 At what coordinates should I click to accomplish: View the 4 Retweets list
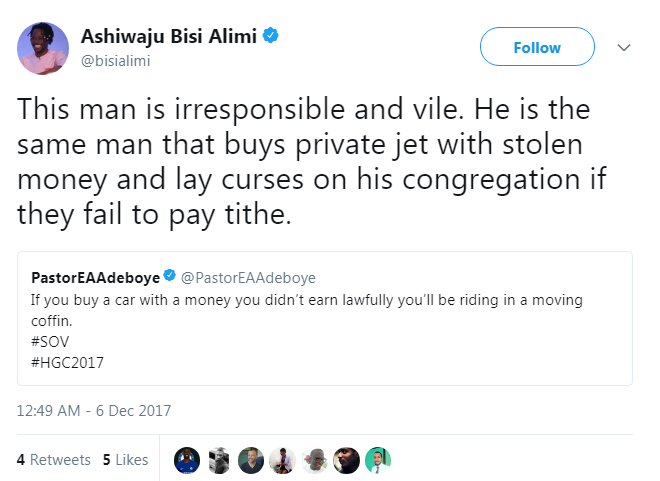click(53, 460)
